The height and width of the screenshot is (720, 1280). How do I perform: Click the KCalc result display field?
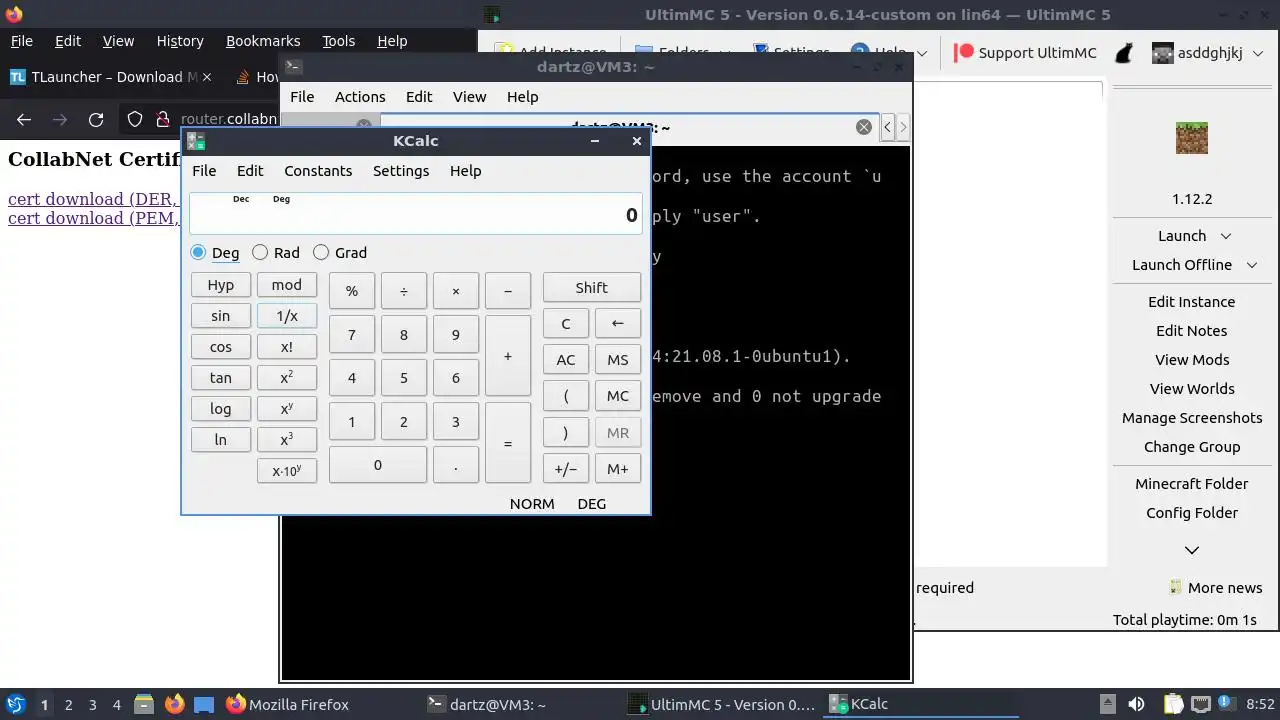coord(415,214)
